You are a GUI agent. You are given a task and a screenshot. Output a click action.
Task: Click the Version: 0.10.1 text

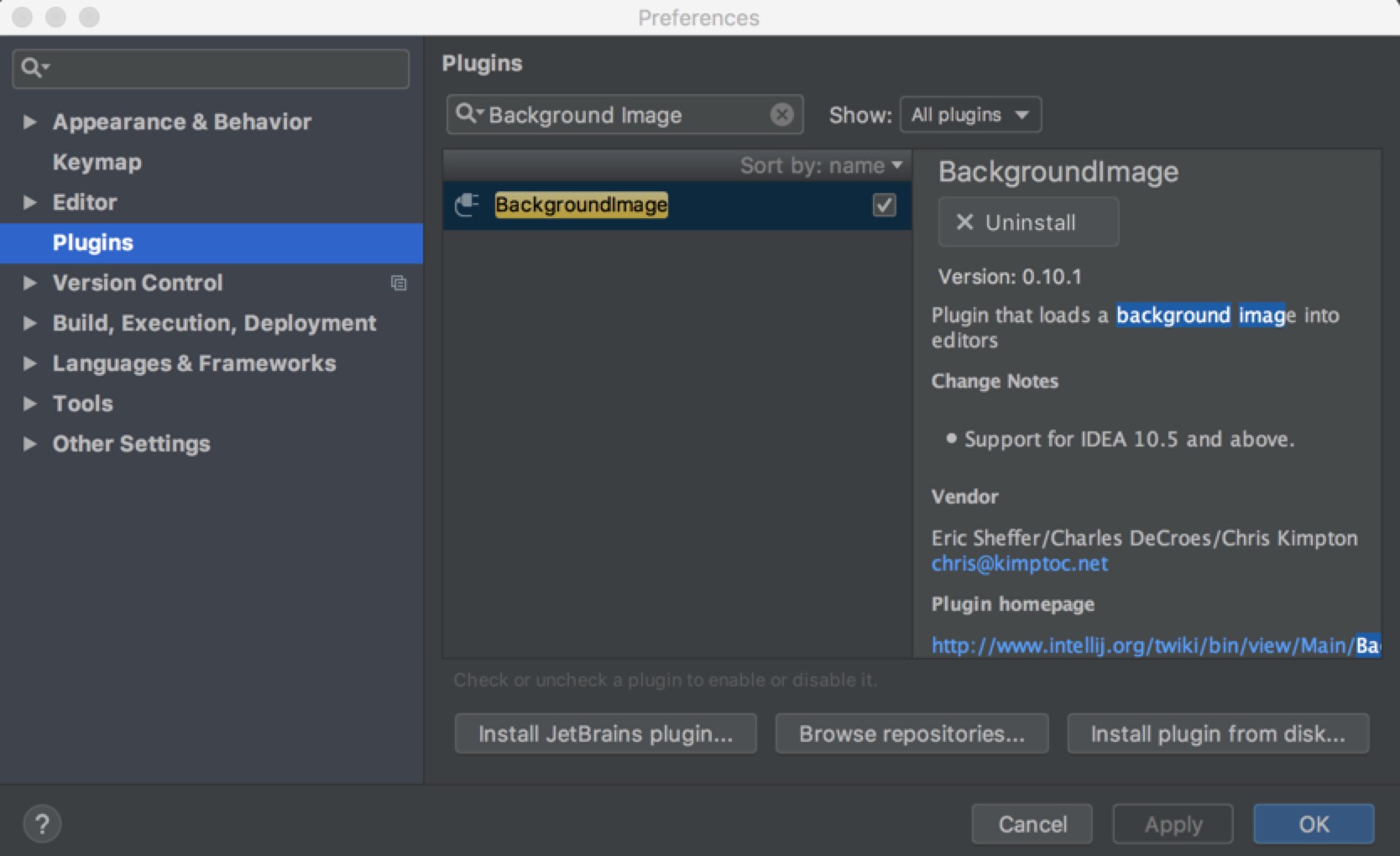coord(1010,276)
